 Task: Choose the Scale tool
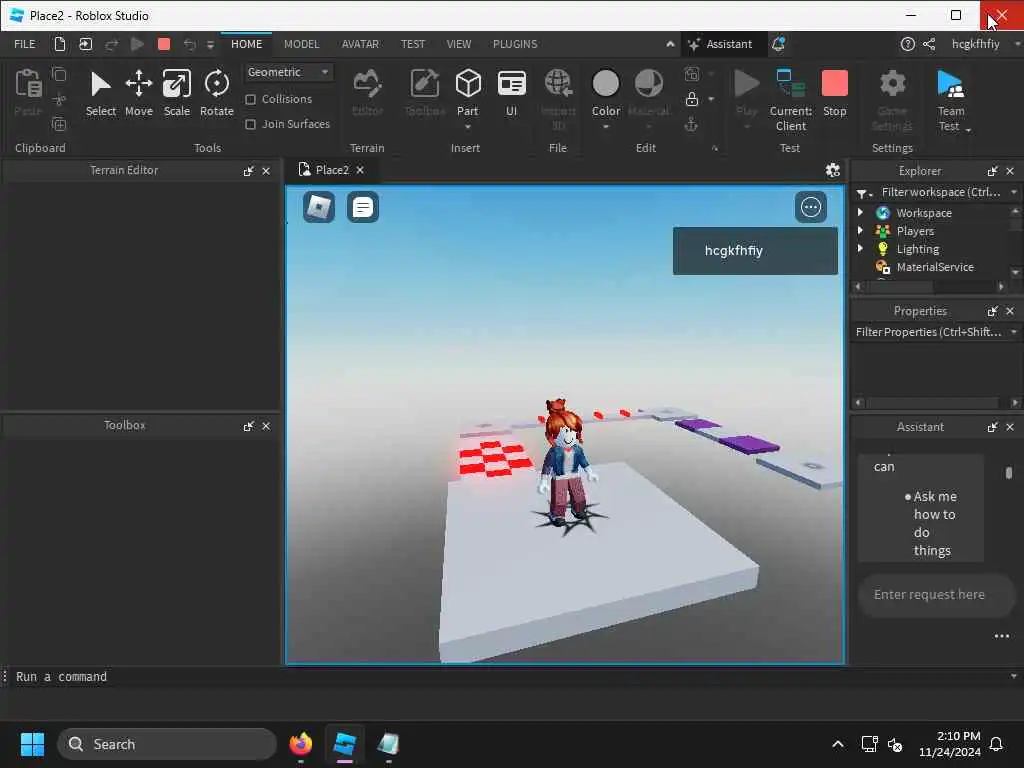(x=176, y=93)
